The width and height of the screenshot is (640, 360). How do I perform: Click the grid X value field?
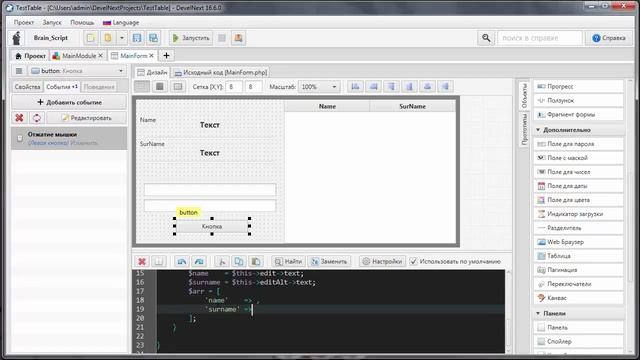[x=234, y=87]
